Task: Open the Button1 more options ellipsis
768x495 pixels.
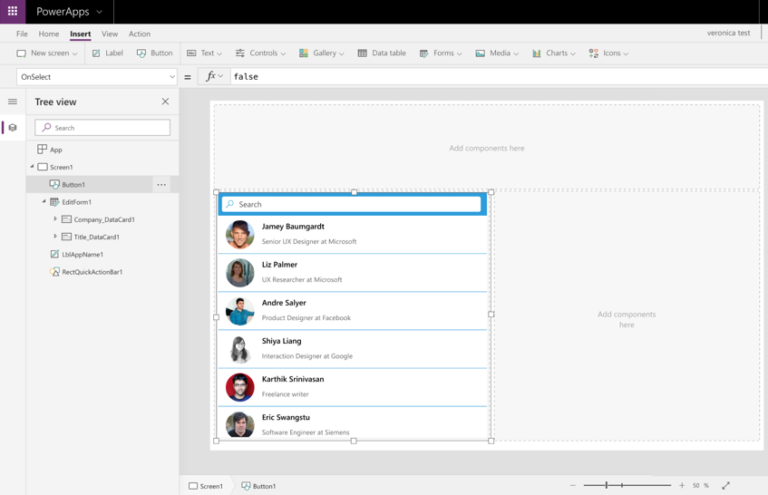Action: 161,185
